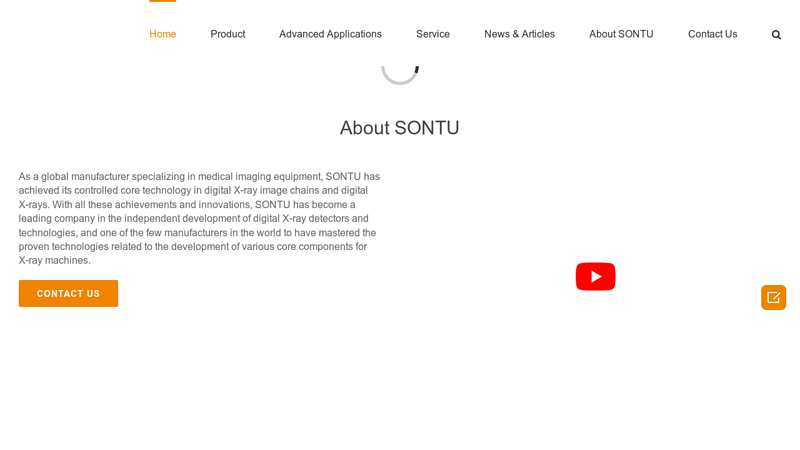Open News & Articles page
This screenshot has height=450, width=800.
click(519, 34)
